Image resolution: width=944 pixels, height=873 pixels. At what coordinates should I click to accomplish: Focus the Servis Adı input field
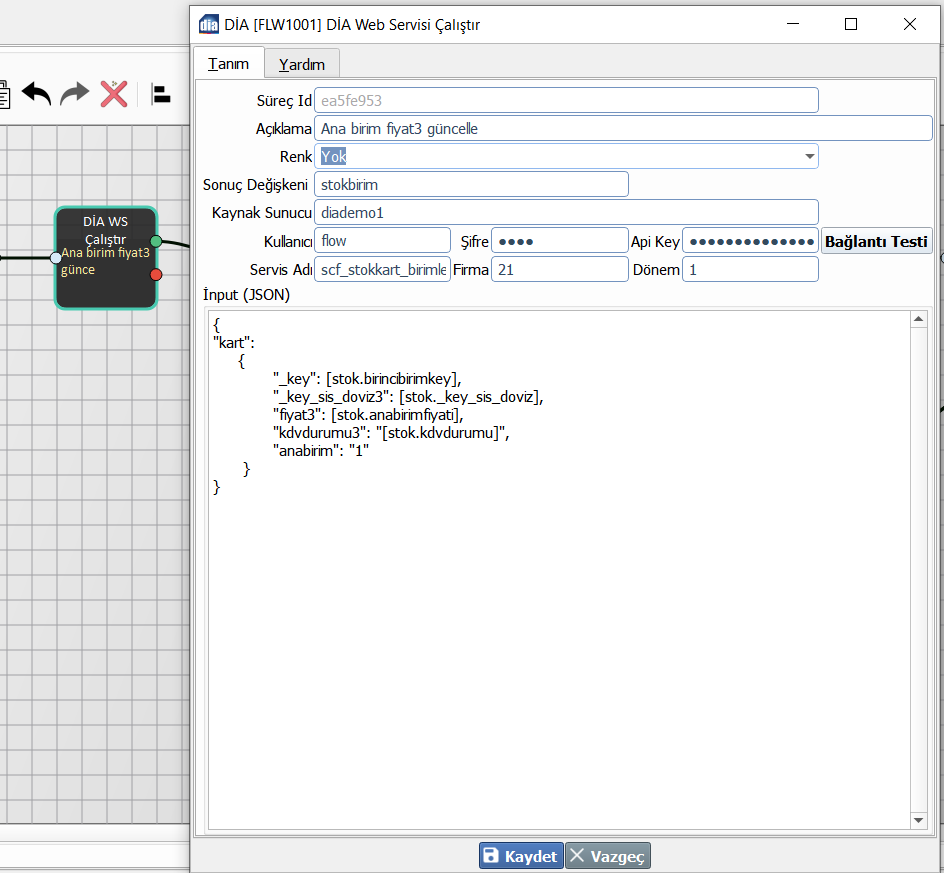(382, 270)
